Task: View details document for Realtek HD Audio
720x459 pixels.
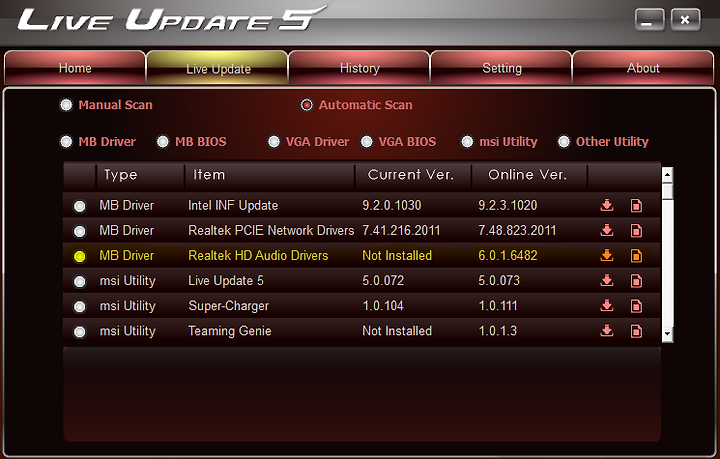Action: pos(636,255)
